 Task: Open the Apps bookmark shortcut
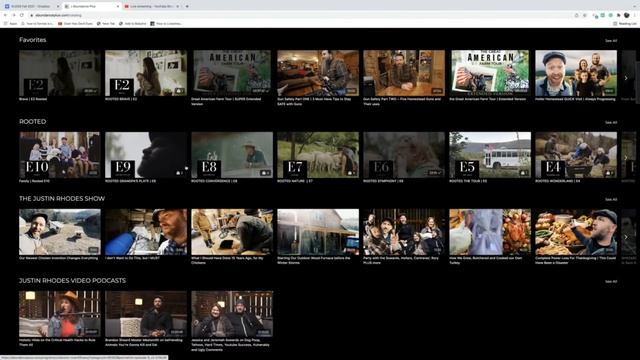[x=11, y=24]
